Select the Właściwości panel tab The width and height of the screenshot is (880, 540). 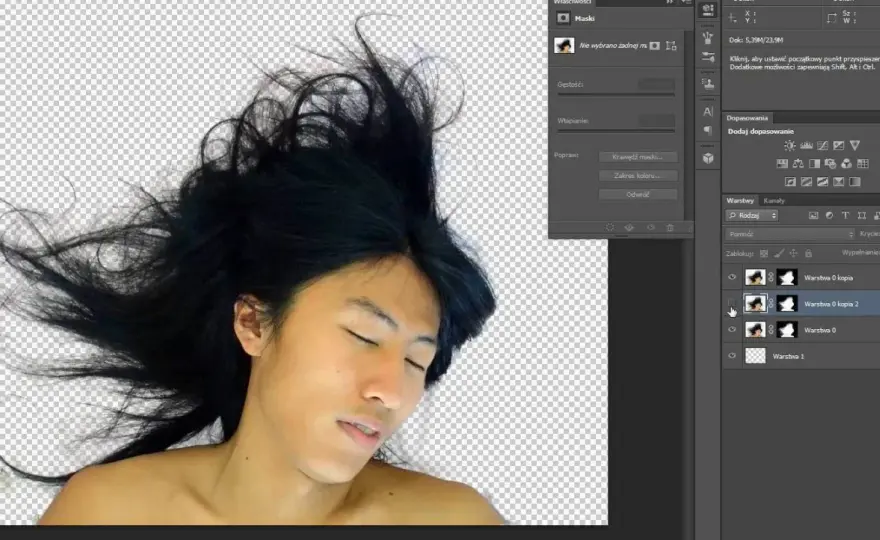tap(572, 2)
